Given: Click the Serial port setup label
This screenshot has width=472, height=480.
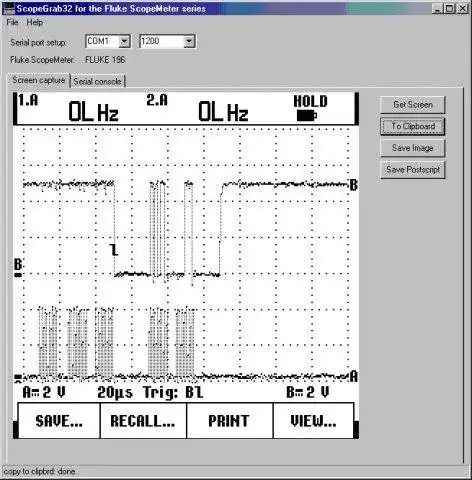Looking at the screenshot, I should (38, 43).
